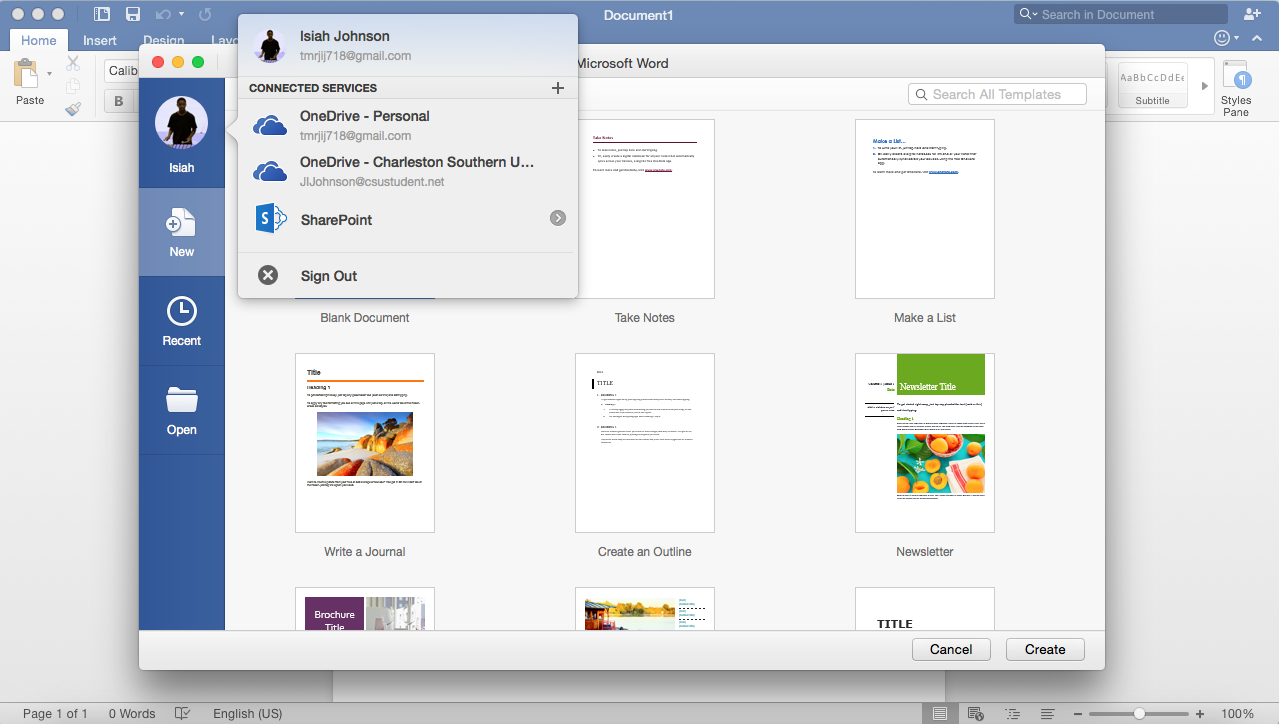
Task: Open the search options magnifier dropdown
Action: [1027, 14]
